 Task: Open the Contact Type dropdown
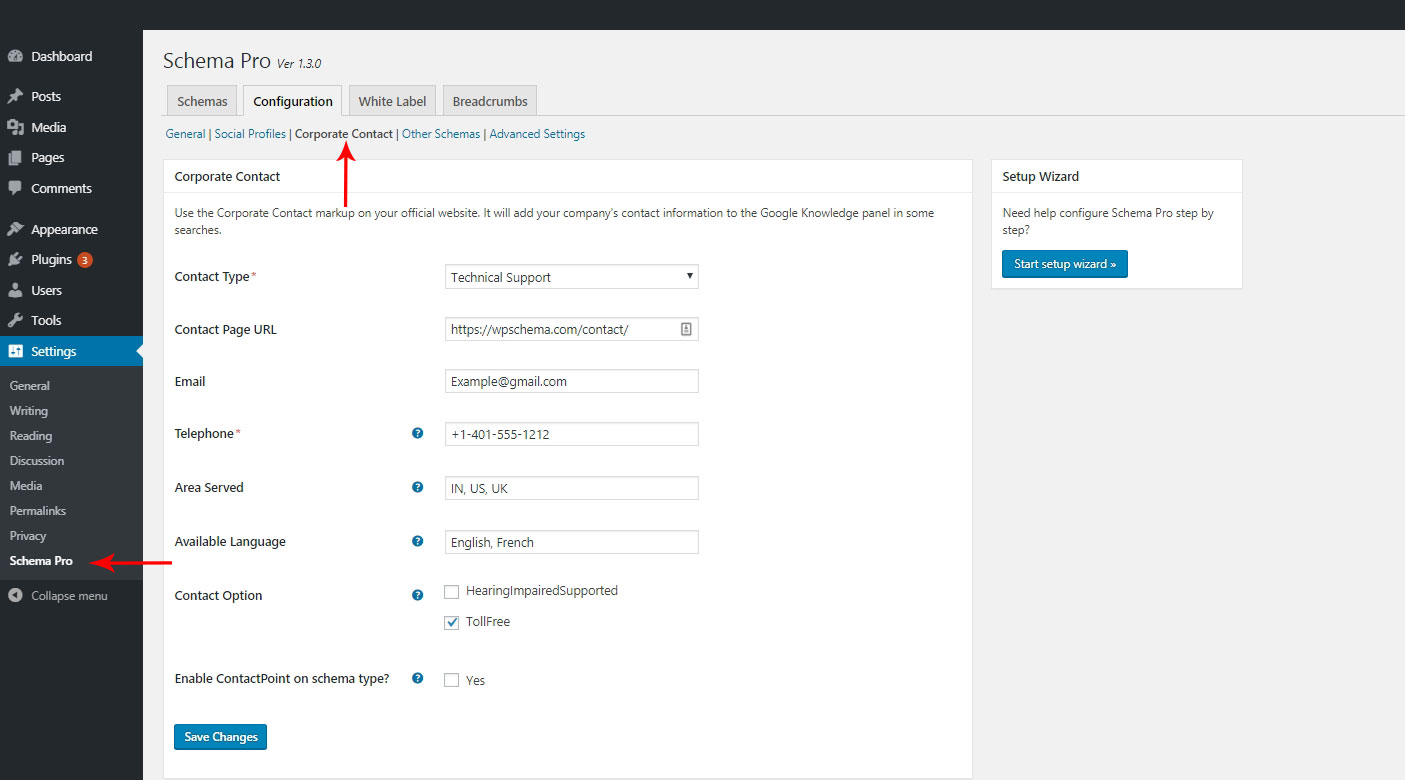click(571, 277)
